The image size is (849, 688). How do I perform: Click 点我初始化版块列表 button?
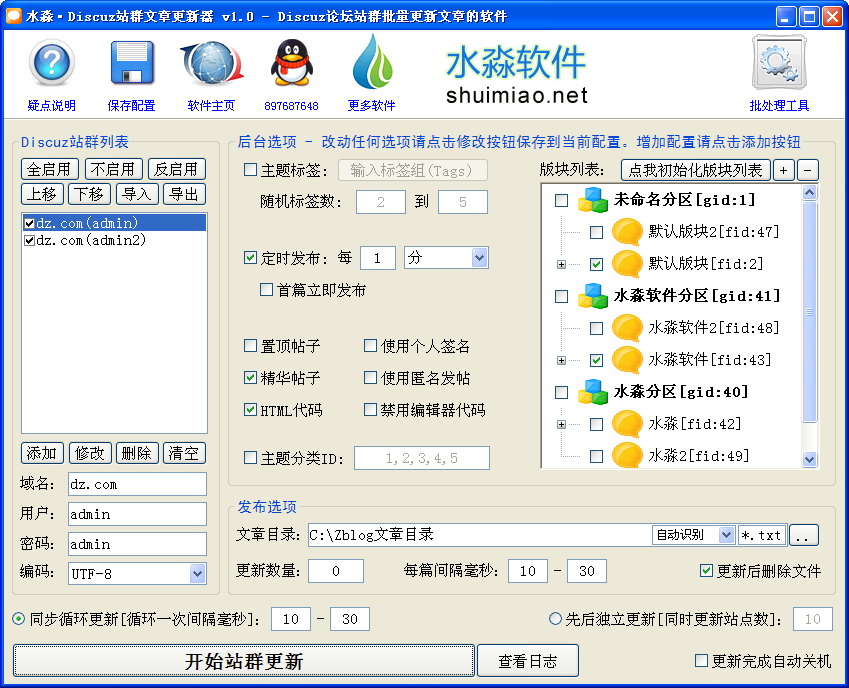(x=695, y=171)
